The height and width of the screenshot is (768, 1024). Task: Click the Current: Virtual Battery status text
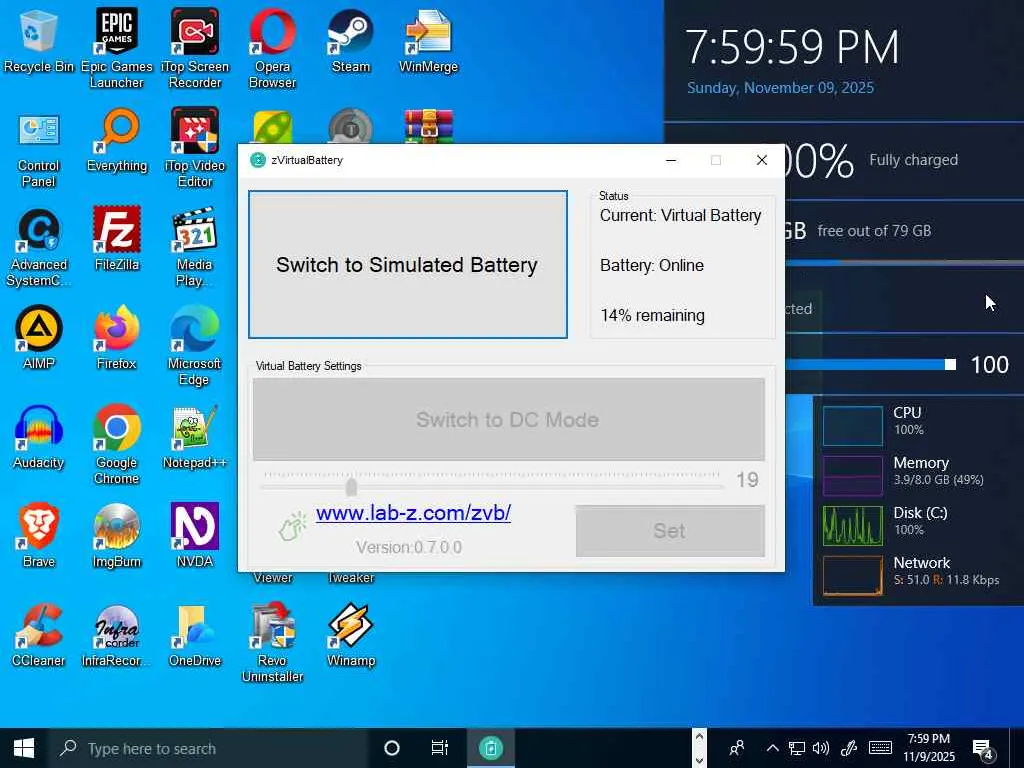[680, 216]
